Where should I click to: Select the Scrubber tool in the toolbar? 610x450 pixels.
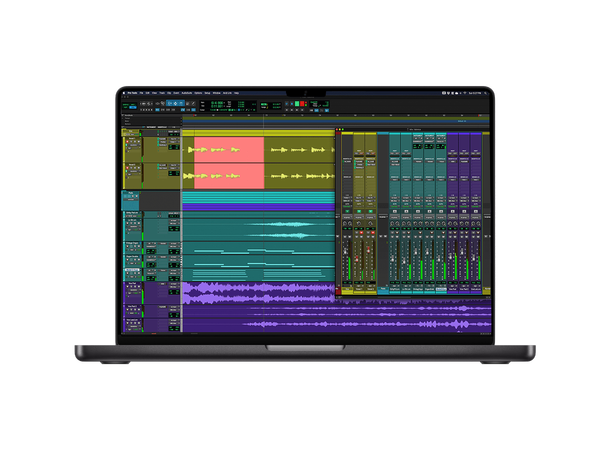coord(187,103)
